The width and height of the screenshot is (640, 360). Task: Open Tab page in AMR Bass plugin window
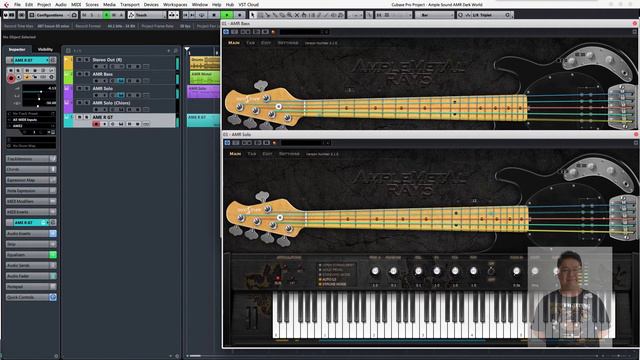pyautogui.click(x=250, y=42)
